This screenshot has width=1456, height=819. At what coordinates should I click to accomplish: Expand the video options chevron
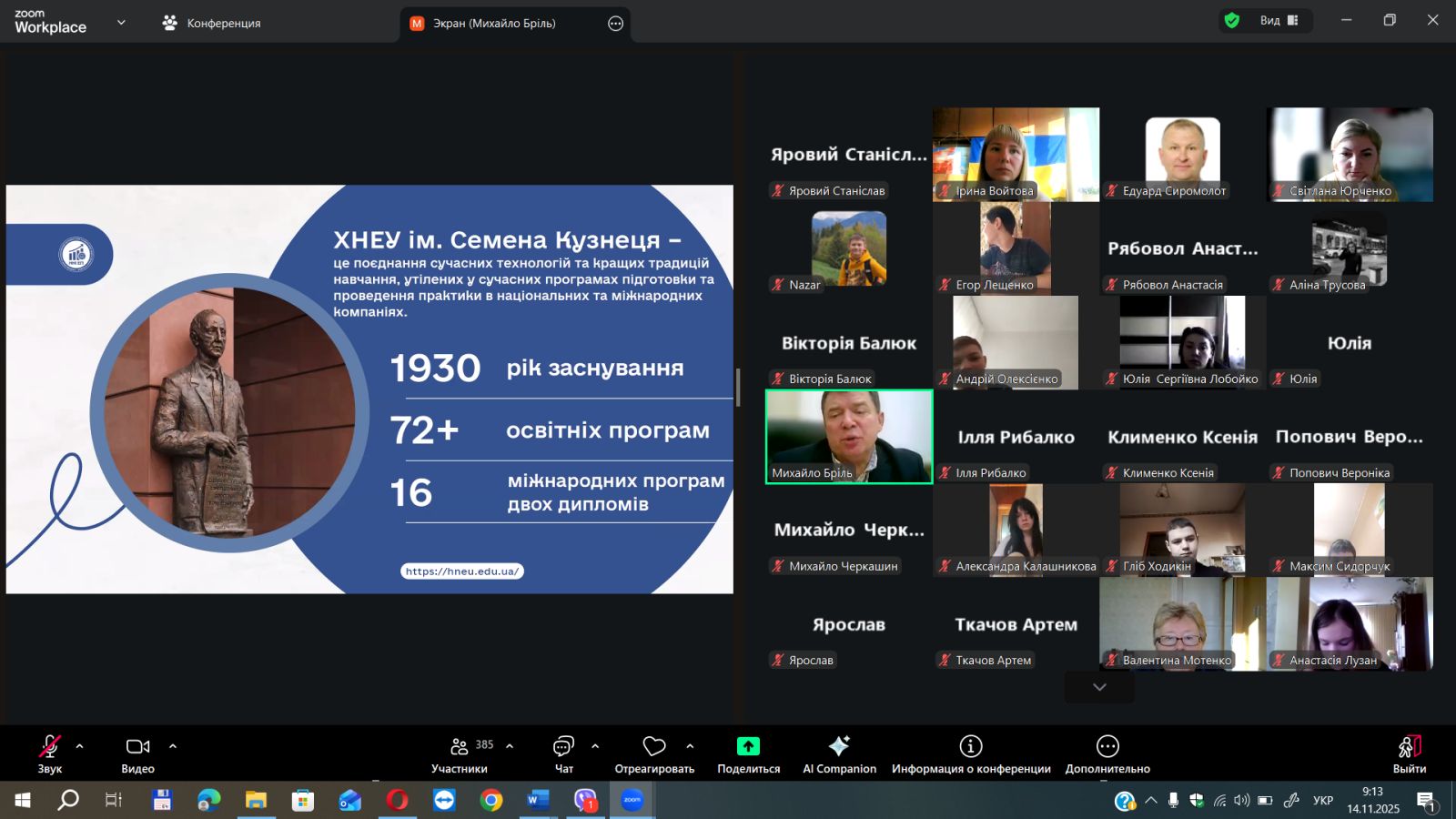pos(173,746)
